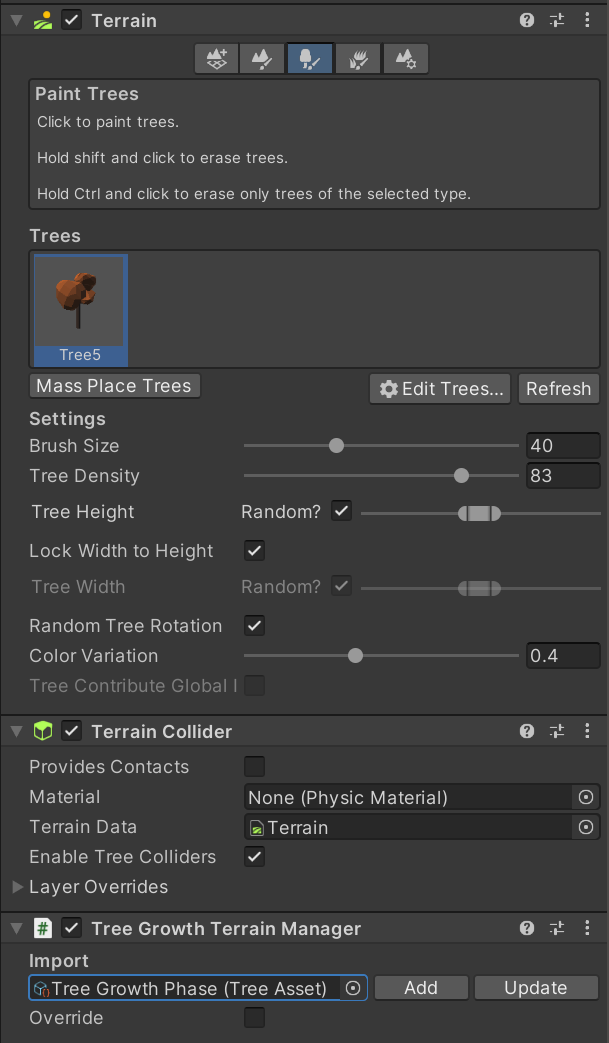Screen dimensions: 609x1043
Task: Toggle Enable Tree Colliders checkbox
Action: [x=255, y=857]
